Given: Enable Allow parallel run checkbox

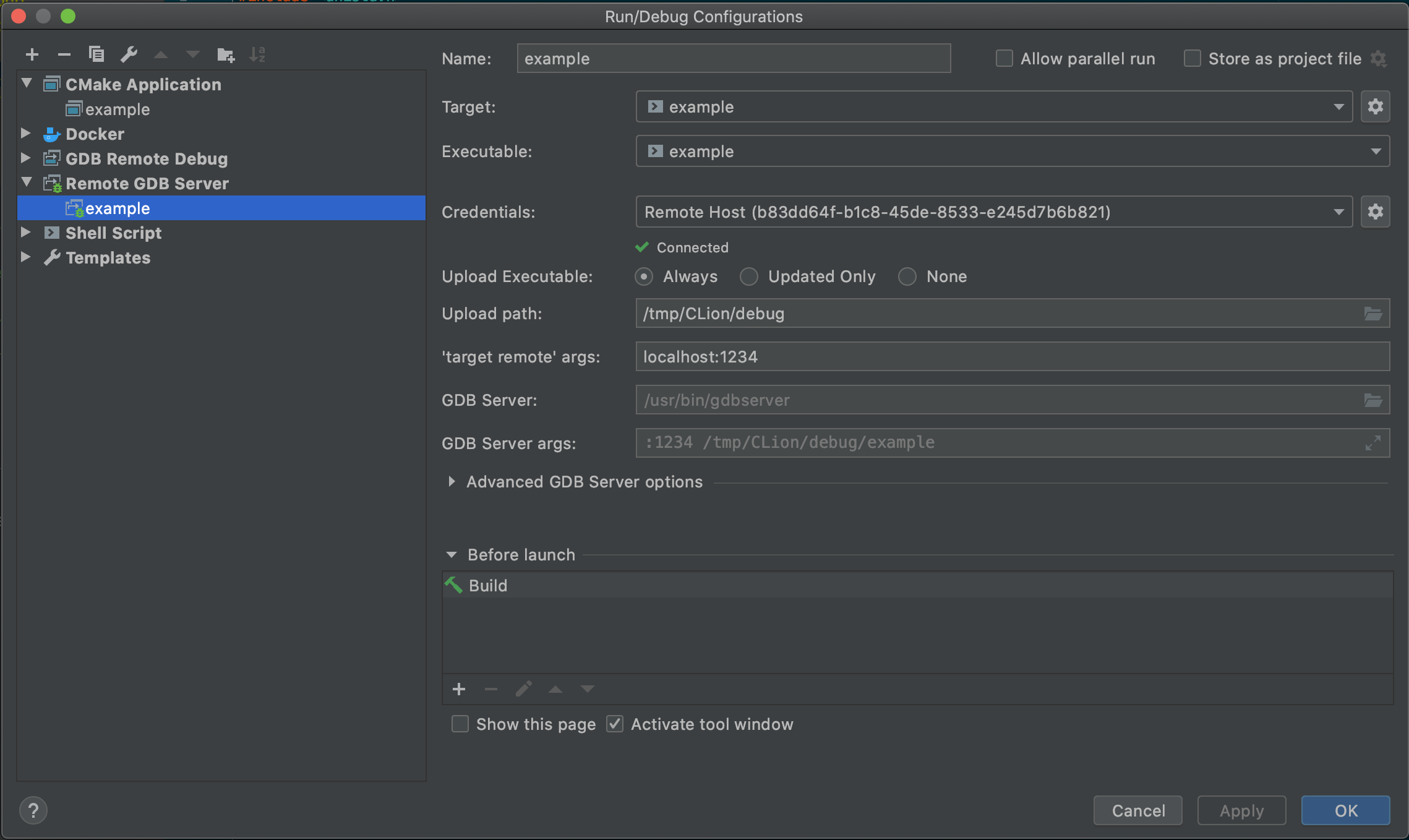Looking at the screenshot, I should point(1004,59).
